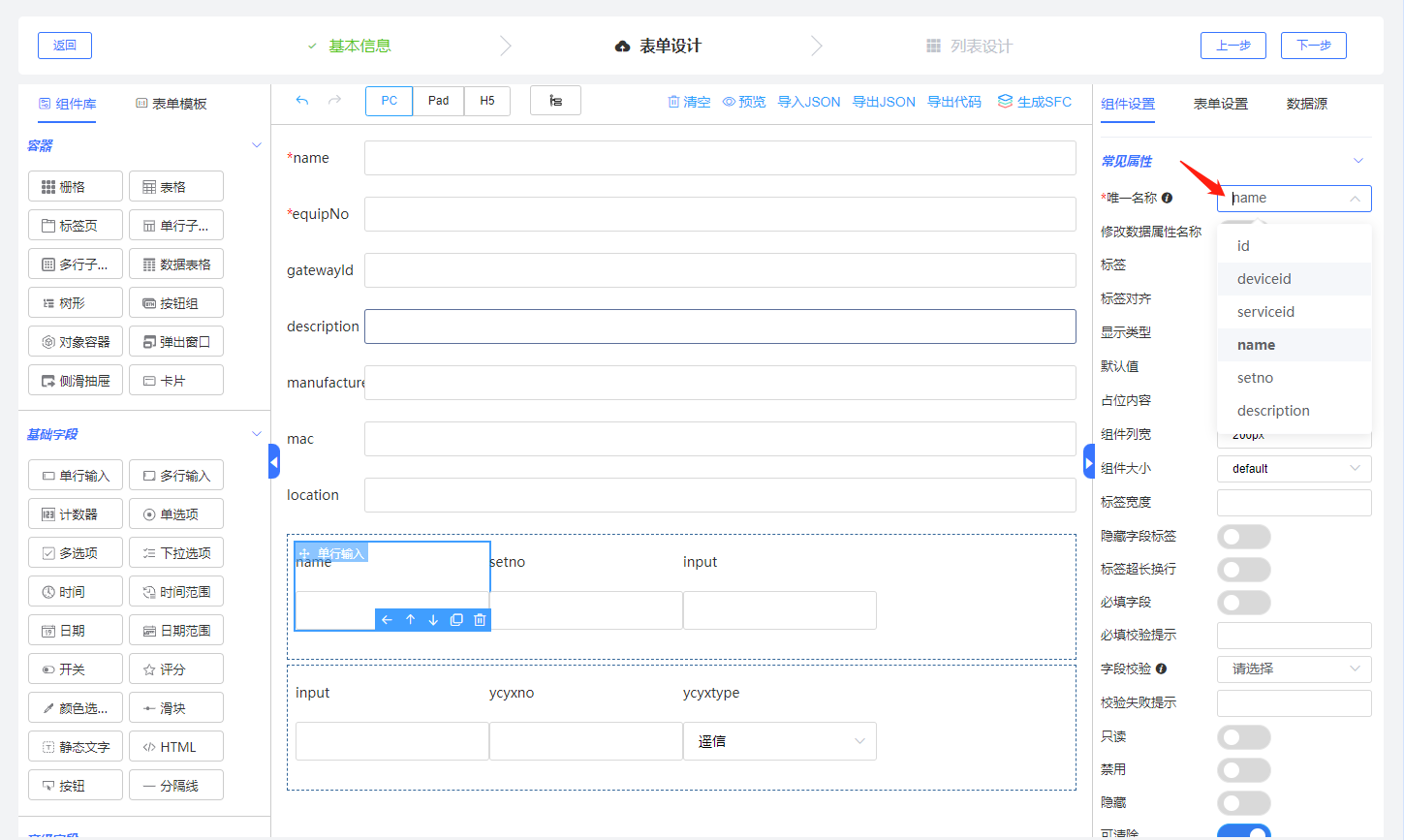
Task: Open the component tree view icon
Action: click(555, 101)
